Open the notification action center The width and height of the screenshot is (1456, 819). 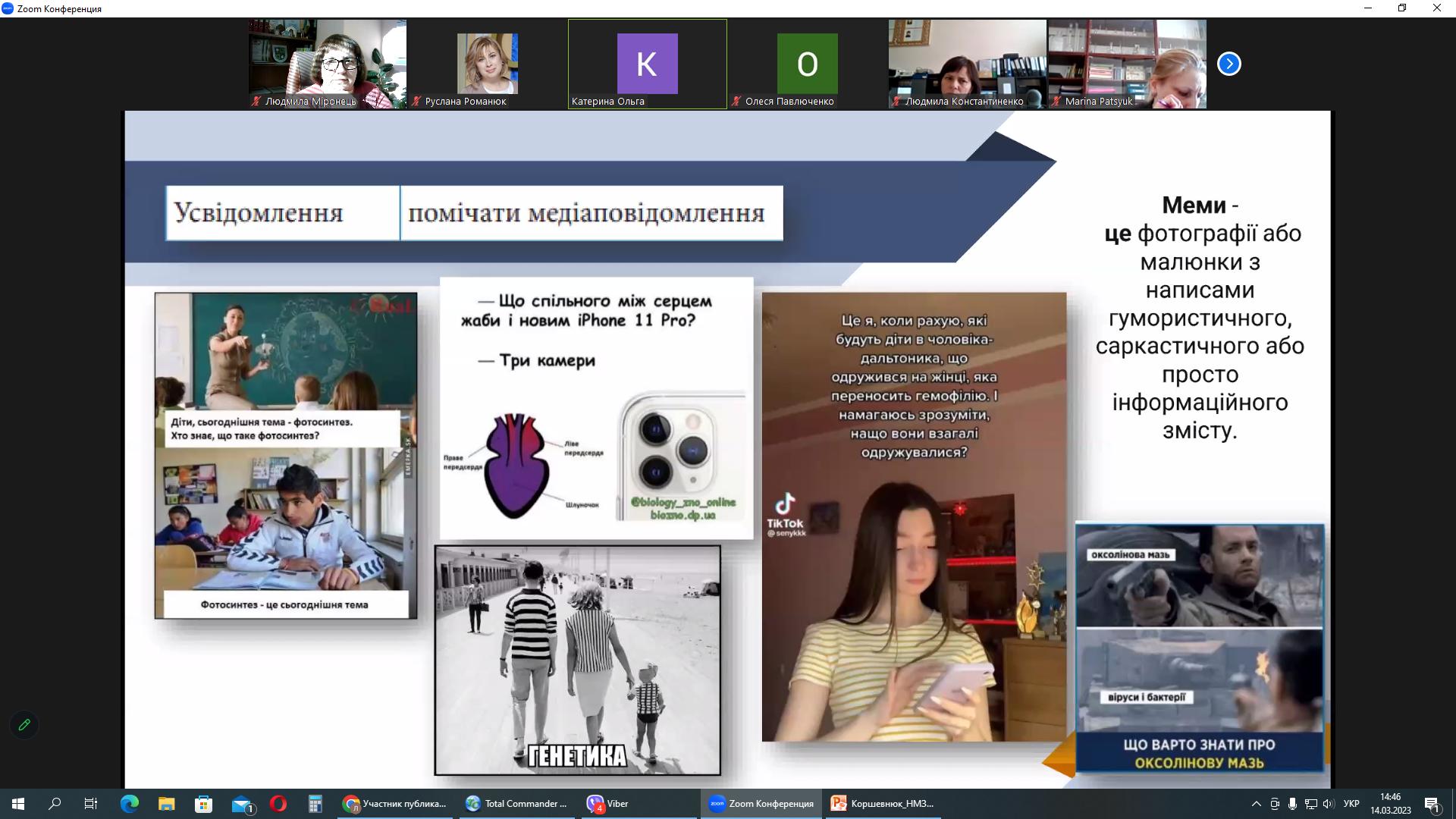1432,803
